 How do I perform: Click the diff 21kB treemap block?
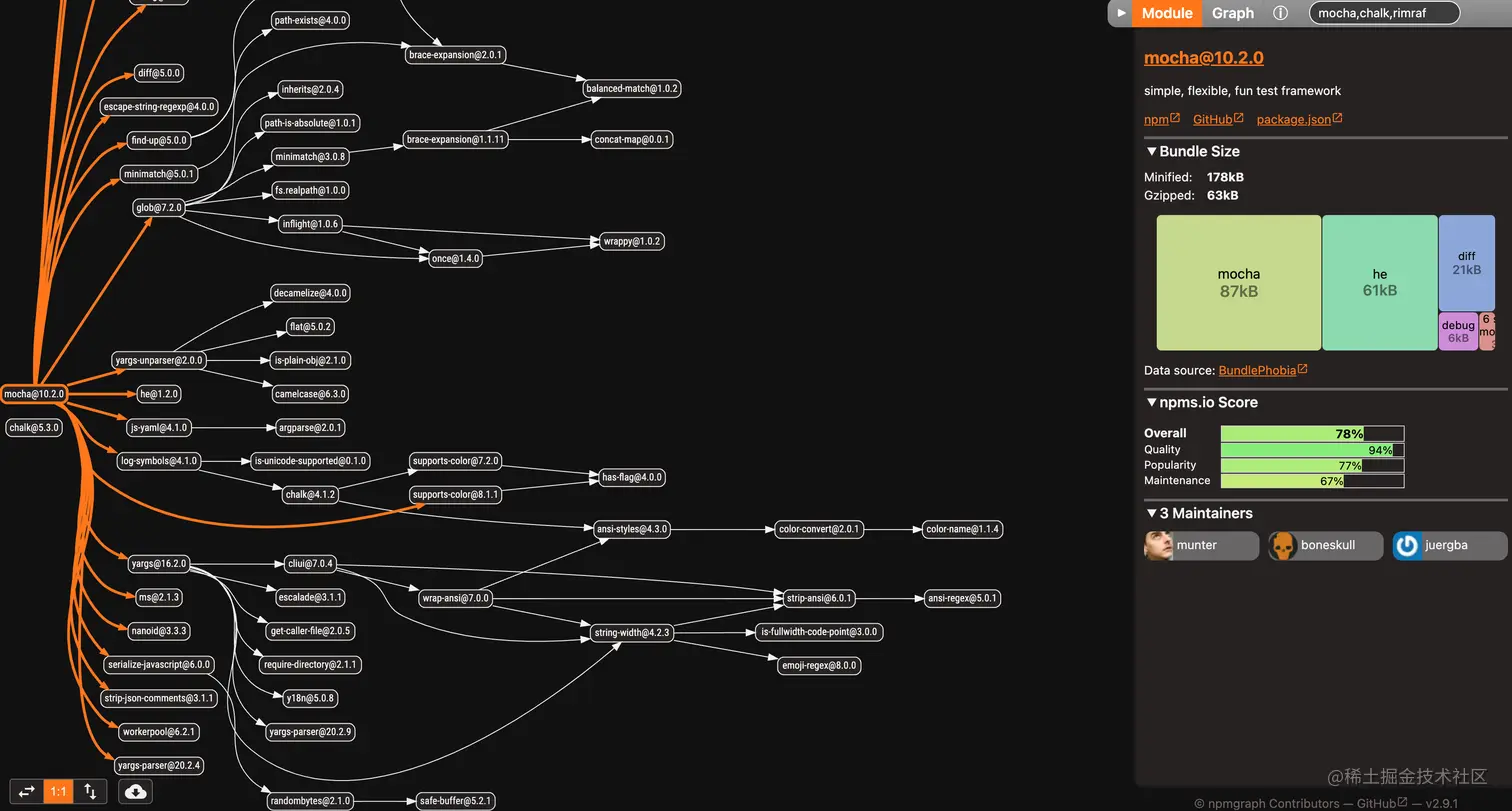coord(1466,263)
